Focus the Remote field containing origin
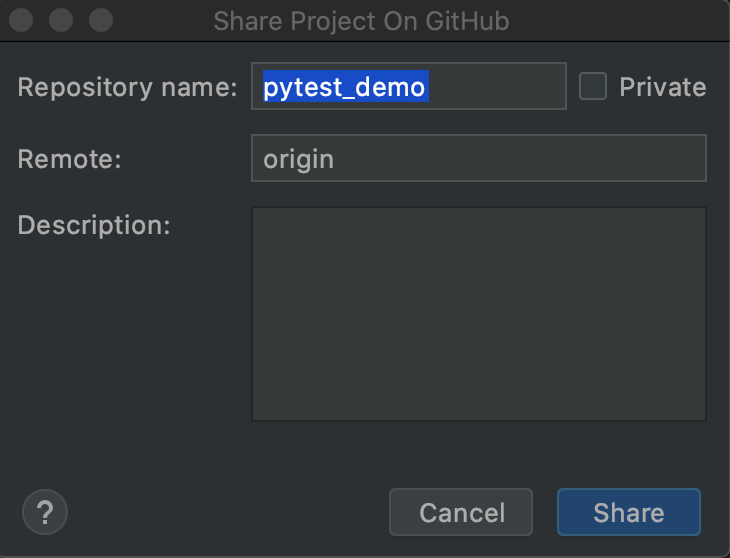The width and height of the screenshot is (730, 558). pos(479,158)
